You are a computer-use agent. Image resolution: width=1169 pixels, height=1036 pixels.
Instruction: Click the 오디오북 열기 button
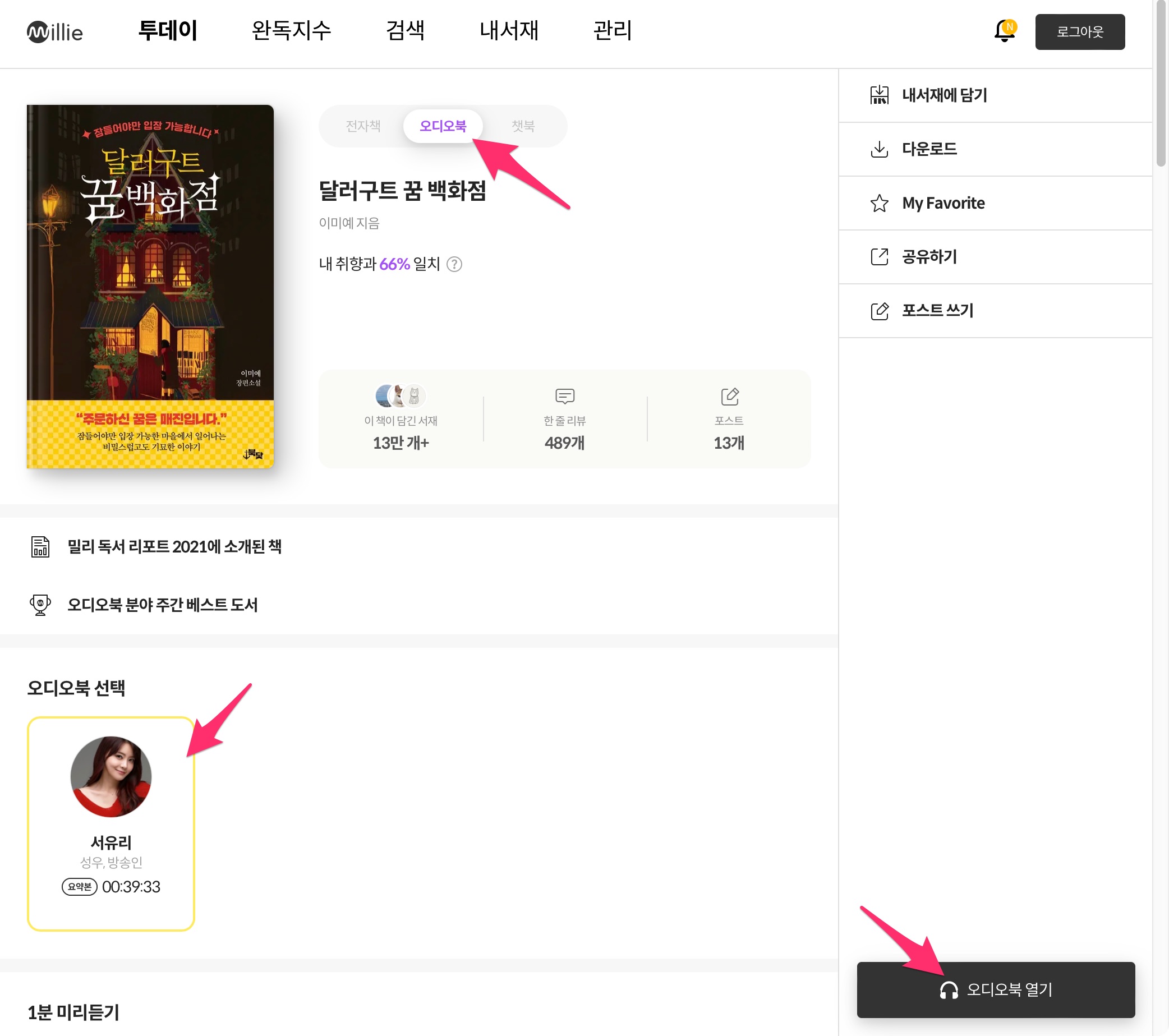[995, 989]
